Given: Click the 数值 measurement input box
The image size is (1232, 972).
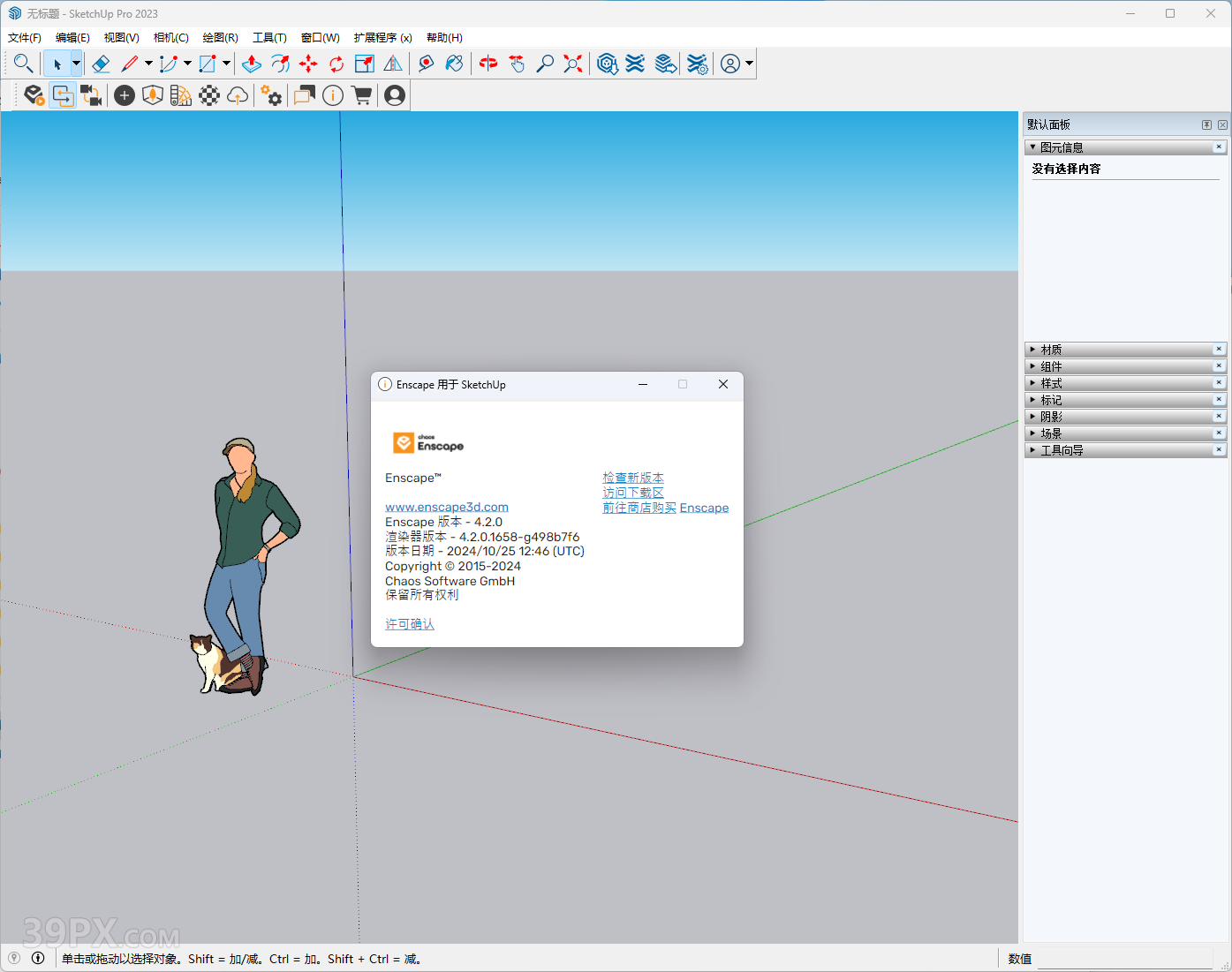Looking at the screenshot, I should [x=1126, y=959].
